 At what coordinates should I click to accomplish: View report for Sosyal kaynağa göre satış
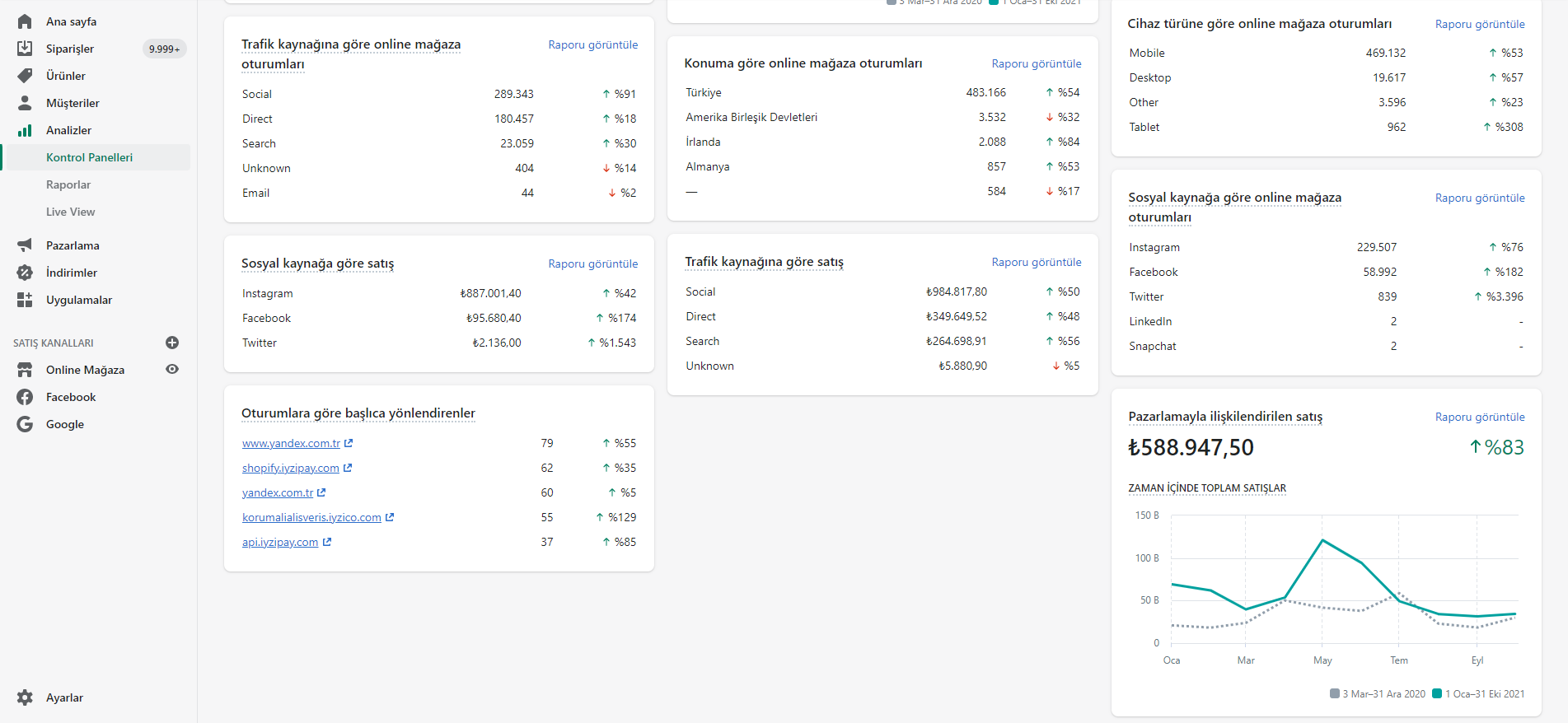click(593, 264)
